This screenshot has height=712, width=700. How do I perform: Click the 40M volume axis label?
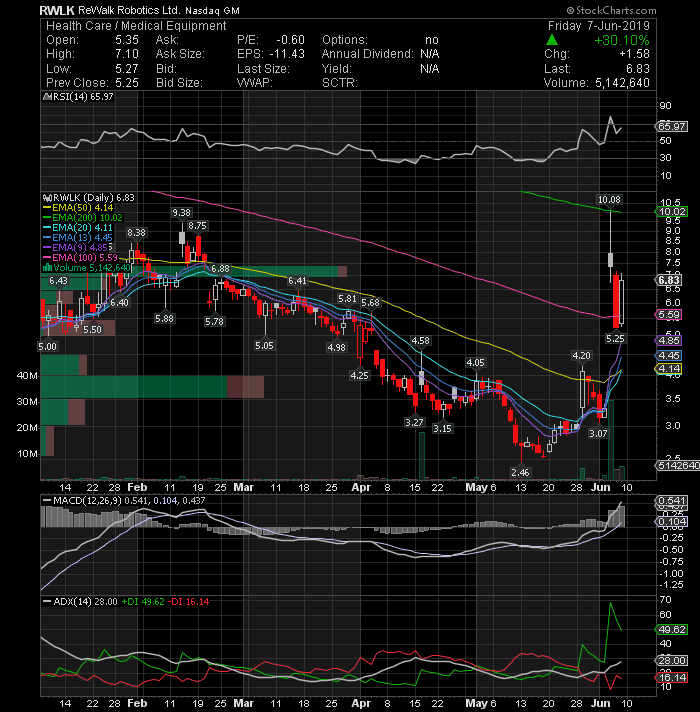[27, 376]
